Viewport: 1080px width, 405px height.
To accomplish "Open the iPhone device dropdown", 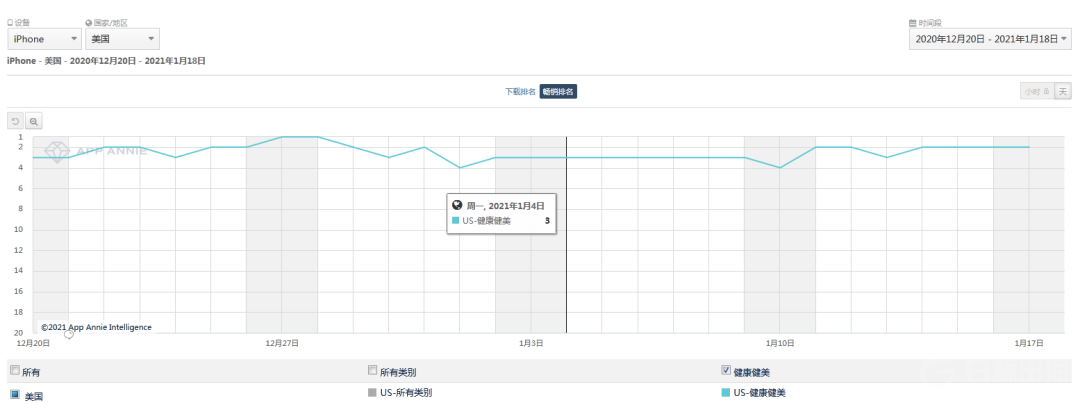I will click(45, 39).
